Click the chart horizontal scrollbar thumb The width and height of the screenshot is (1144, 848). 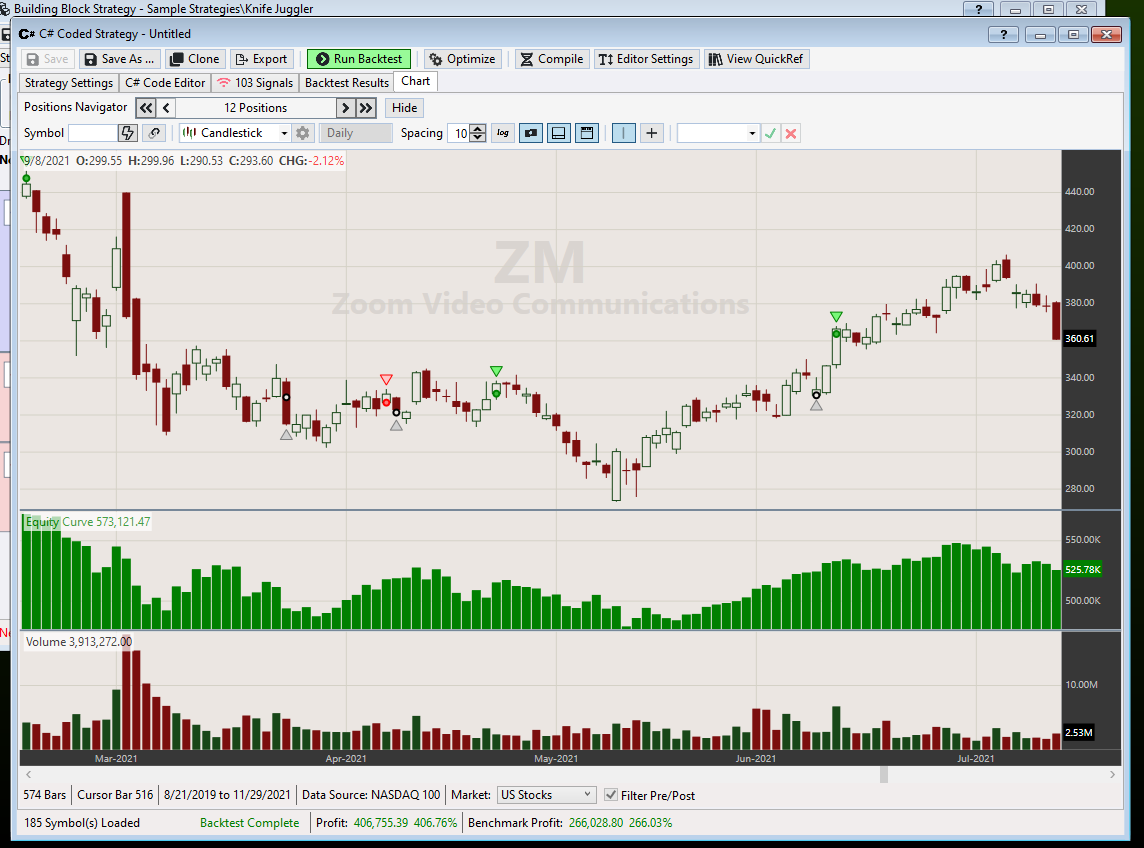click(884, 774)
